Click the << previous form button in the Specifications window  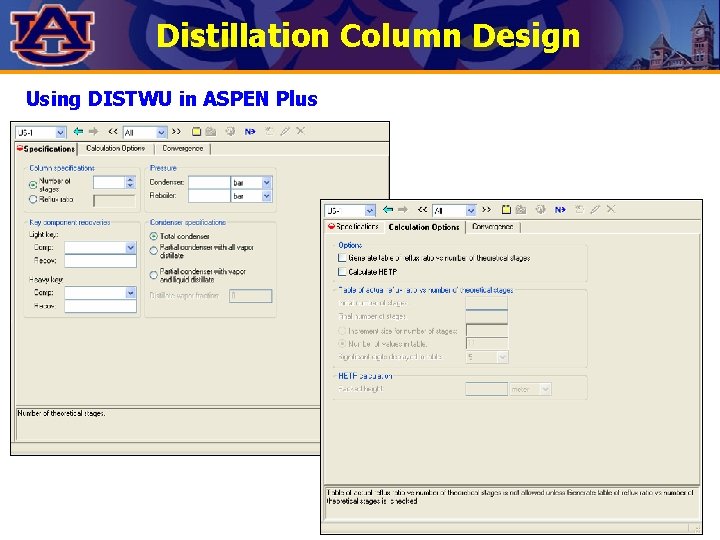point(112,131)
